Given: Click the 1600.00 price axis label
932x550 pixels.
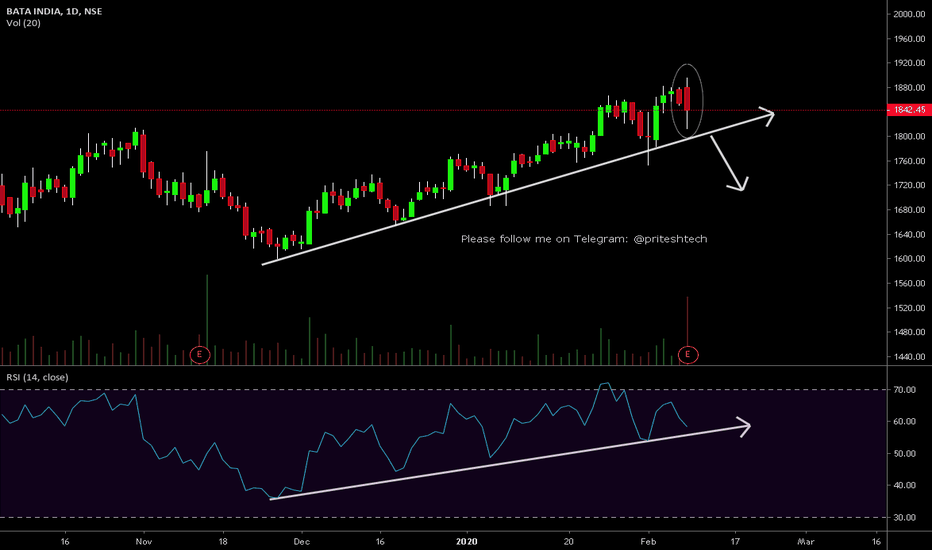Looking at the screenshot, I should (909, 259).
